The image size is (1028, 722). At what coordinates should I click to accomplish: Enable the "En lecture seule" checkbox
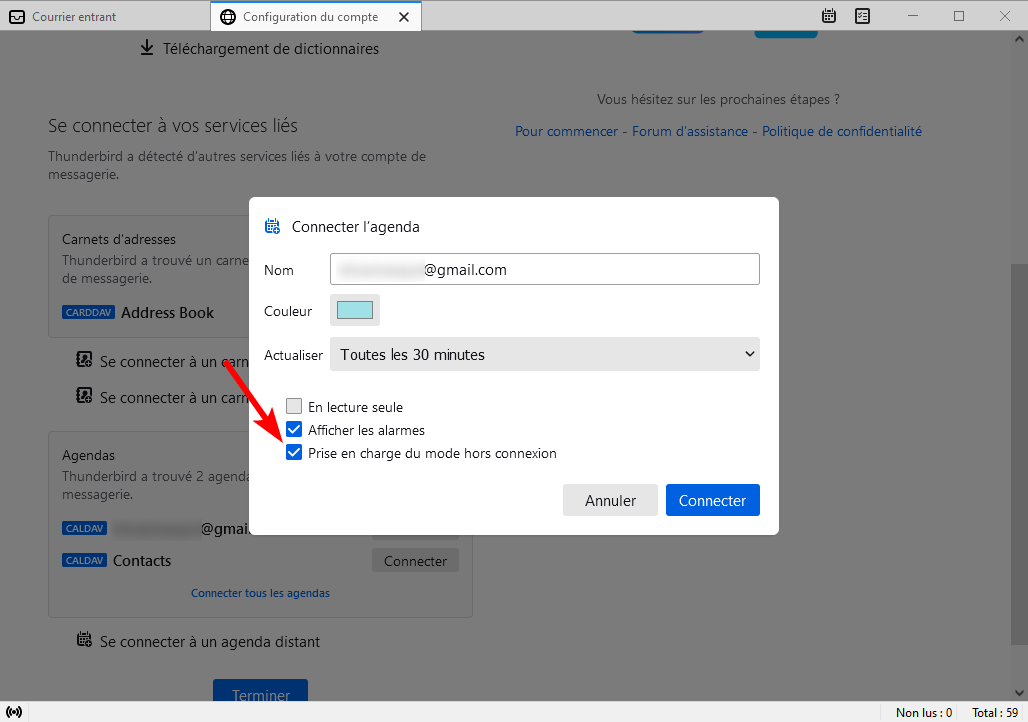pyautogui.click(x=294, y=407)
